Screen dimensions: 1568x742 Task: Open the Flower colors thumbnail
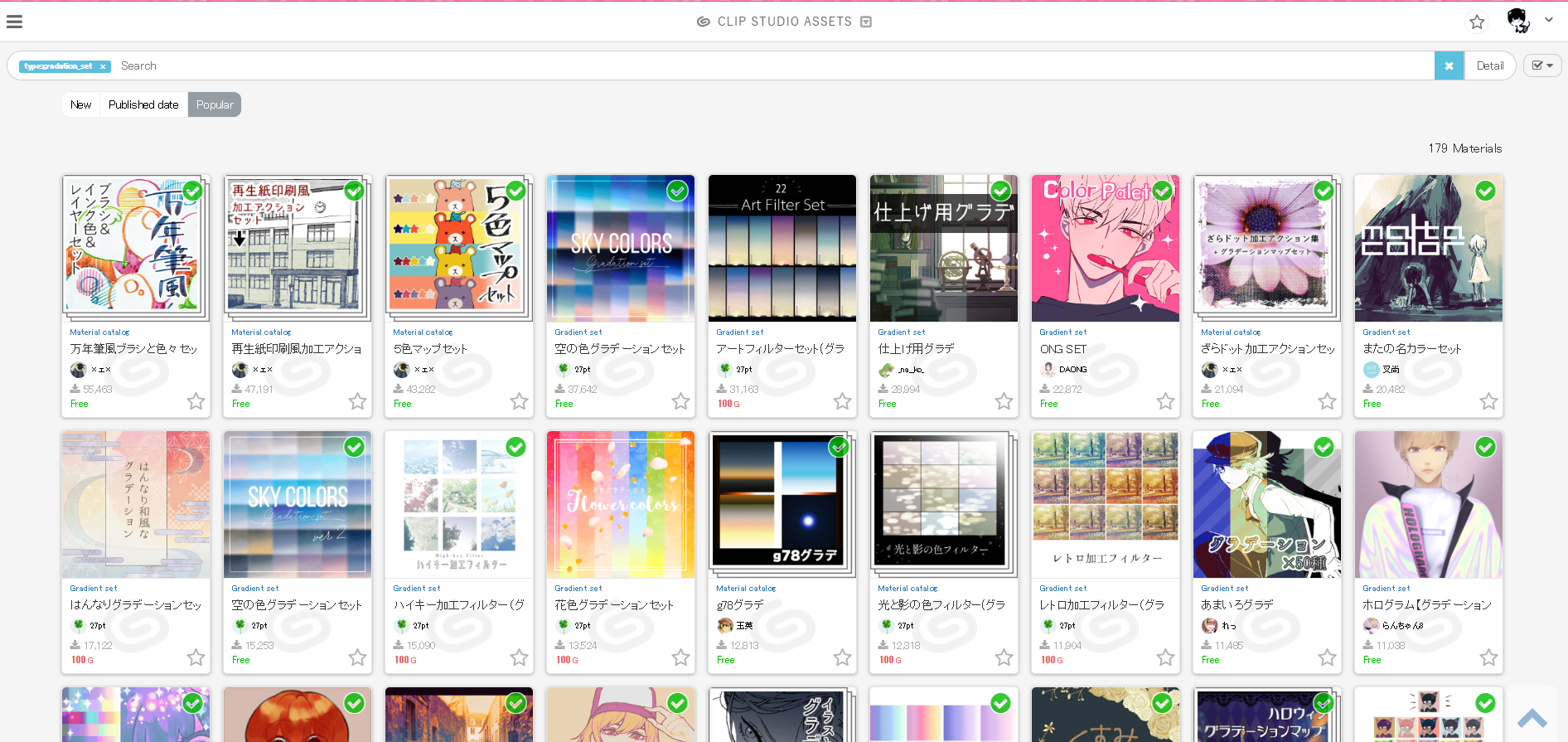[x=620, y=504]
